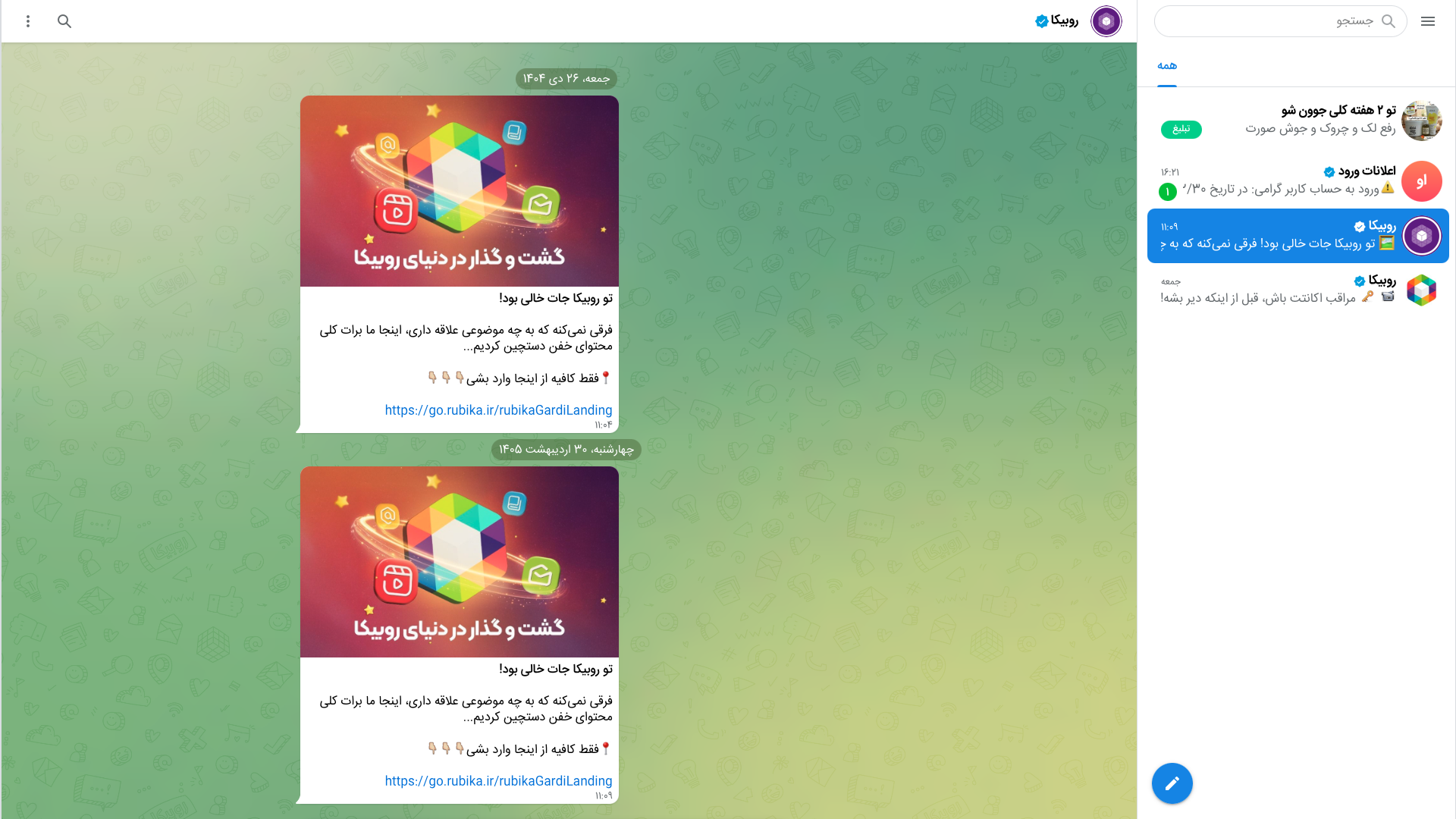Image resolution: width=1456 pixels, height=819 pixels.
Task: Search within the conversation using header magnifier
Action: [x=64, y=21]
